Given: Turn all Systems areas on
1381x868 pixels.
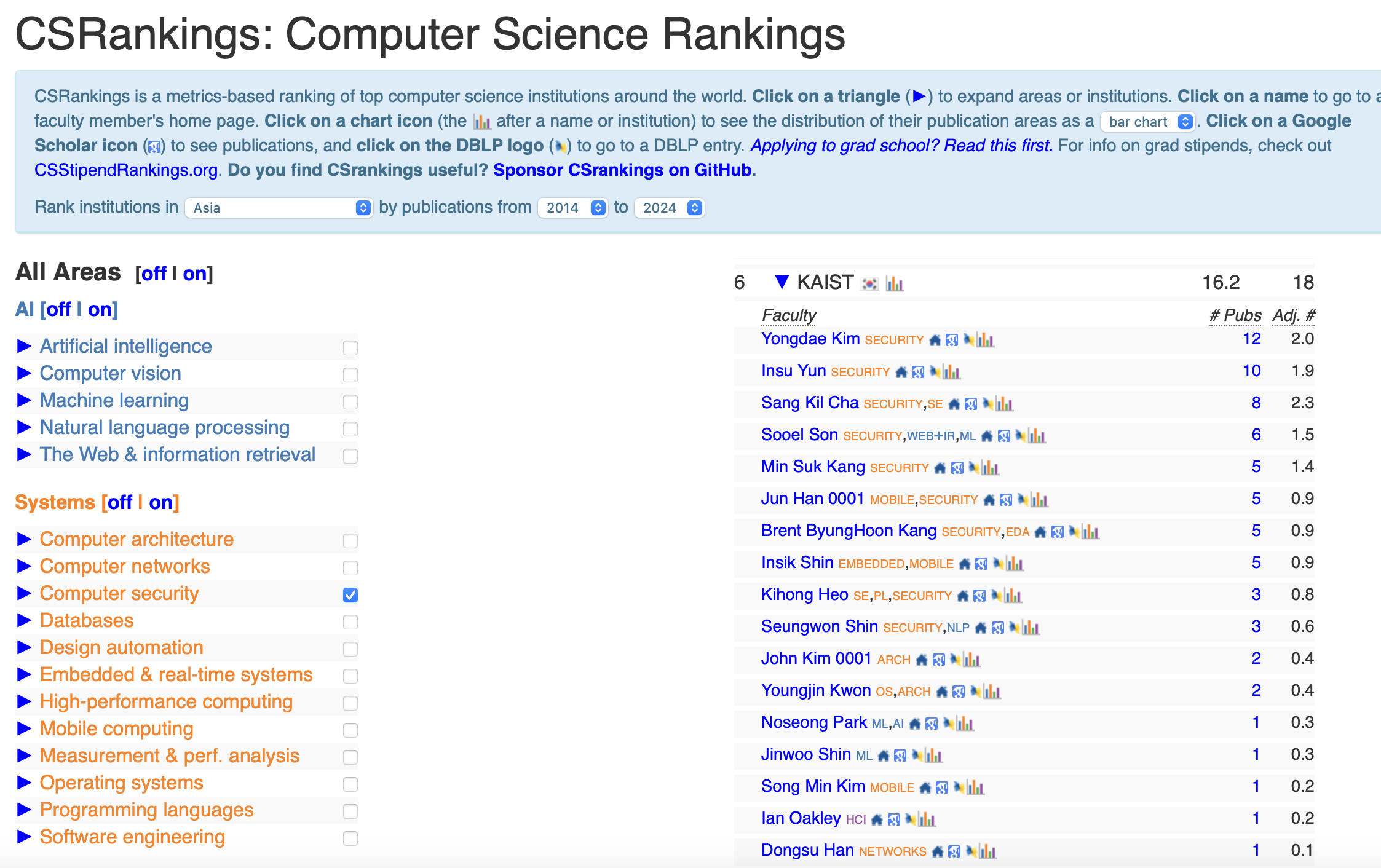Looking at the screenshot, I should pyautogui.click(x=160, y=503).
